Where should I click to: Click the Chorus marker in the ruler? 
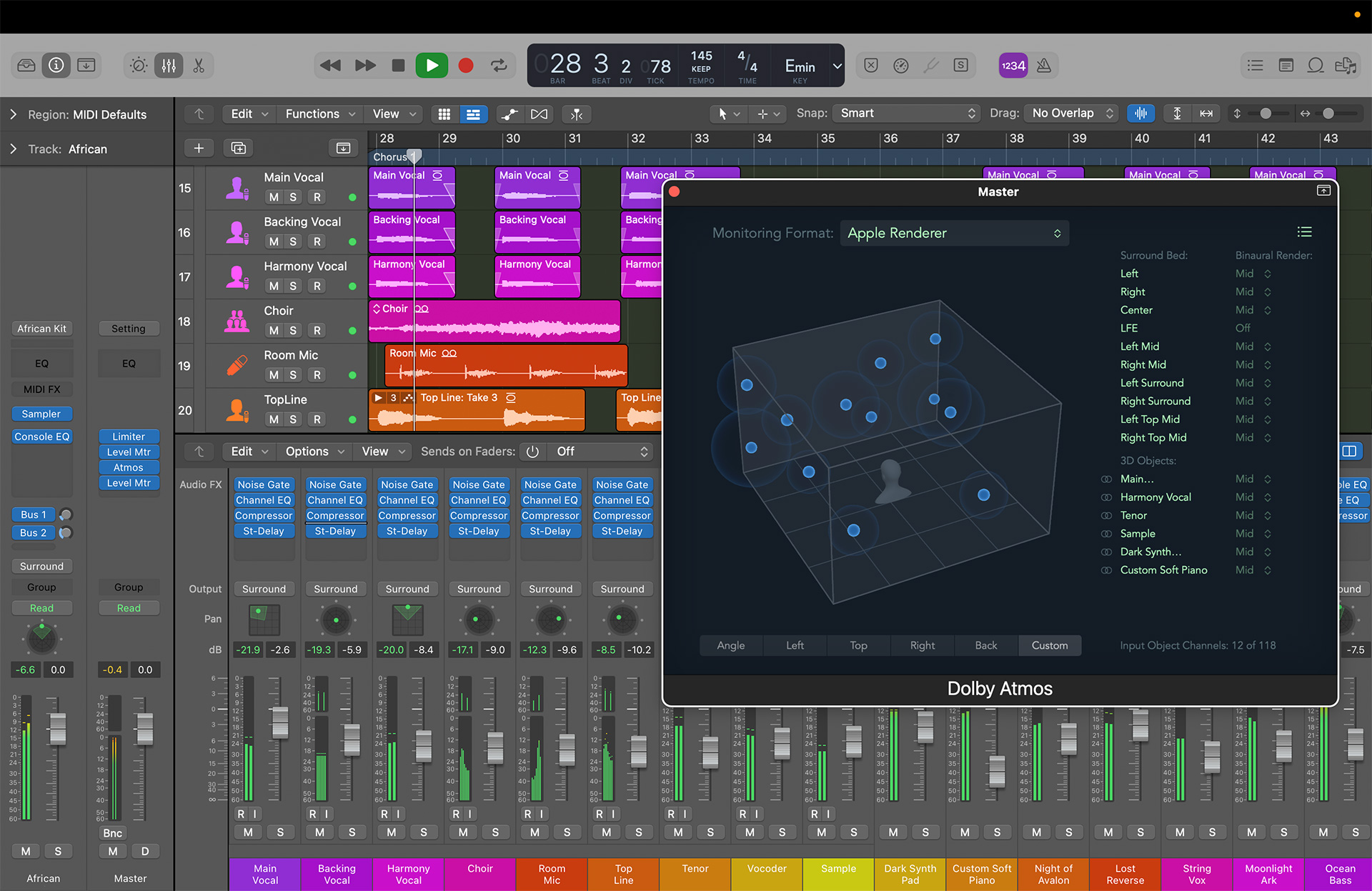[392, 156]
